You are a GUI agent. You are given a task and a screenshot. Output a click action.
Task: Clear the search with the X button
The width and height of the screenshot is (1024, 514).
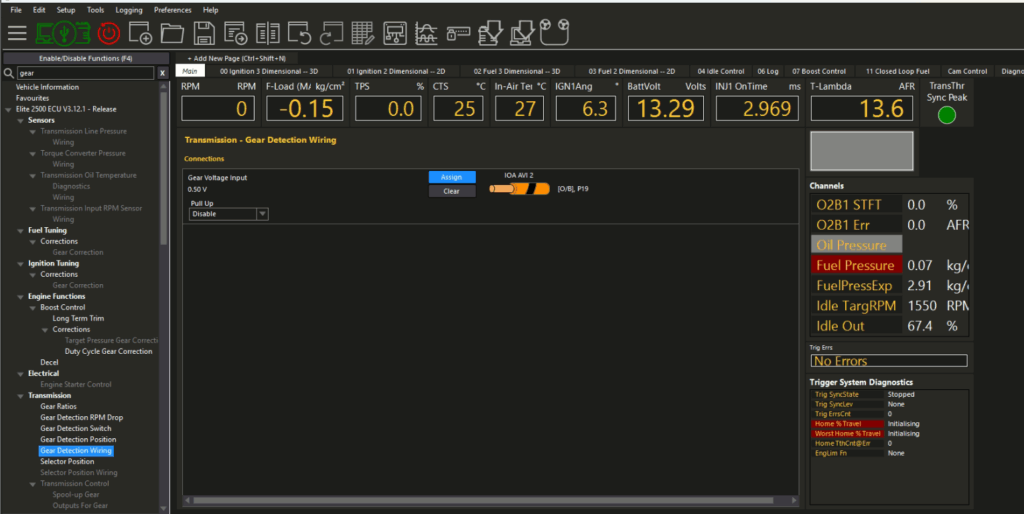pyautogui.click(x=163, y=73)
